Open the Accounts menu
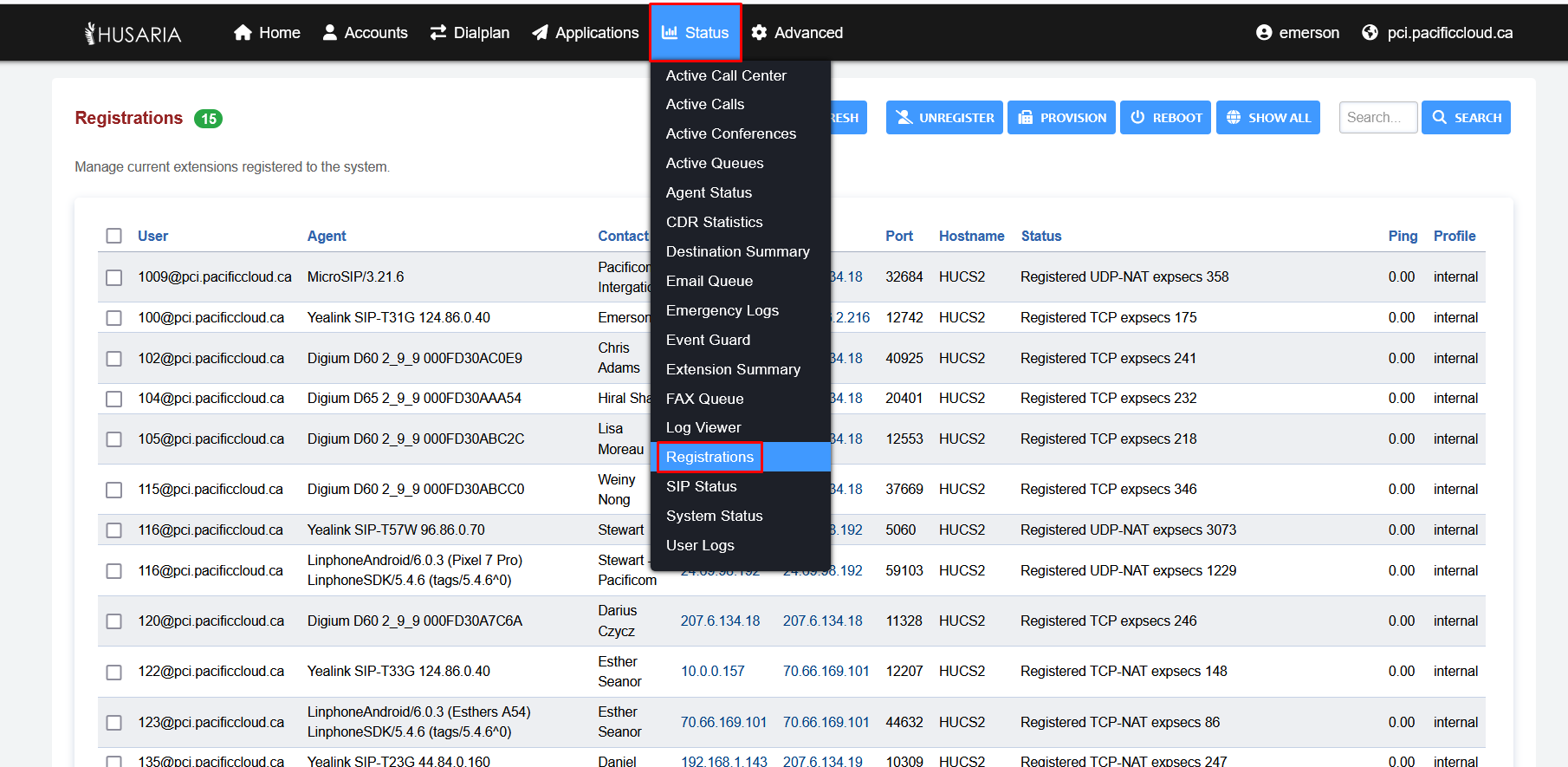 pos(365,33)
